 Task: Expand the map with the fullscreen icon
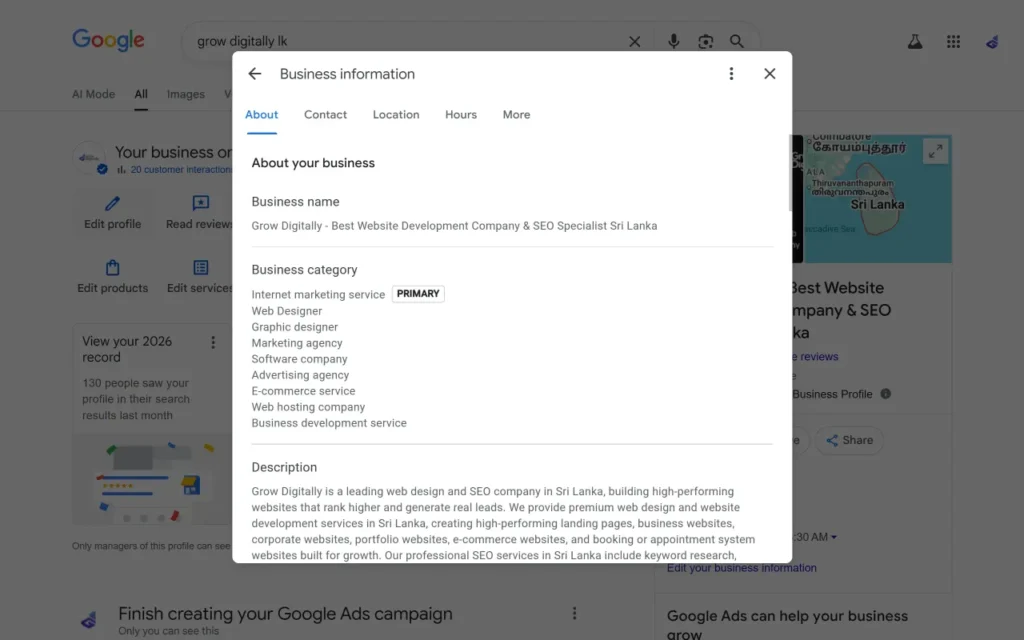click(936, 152)
